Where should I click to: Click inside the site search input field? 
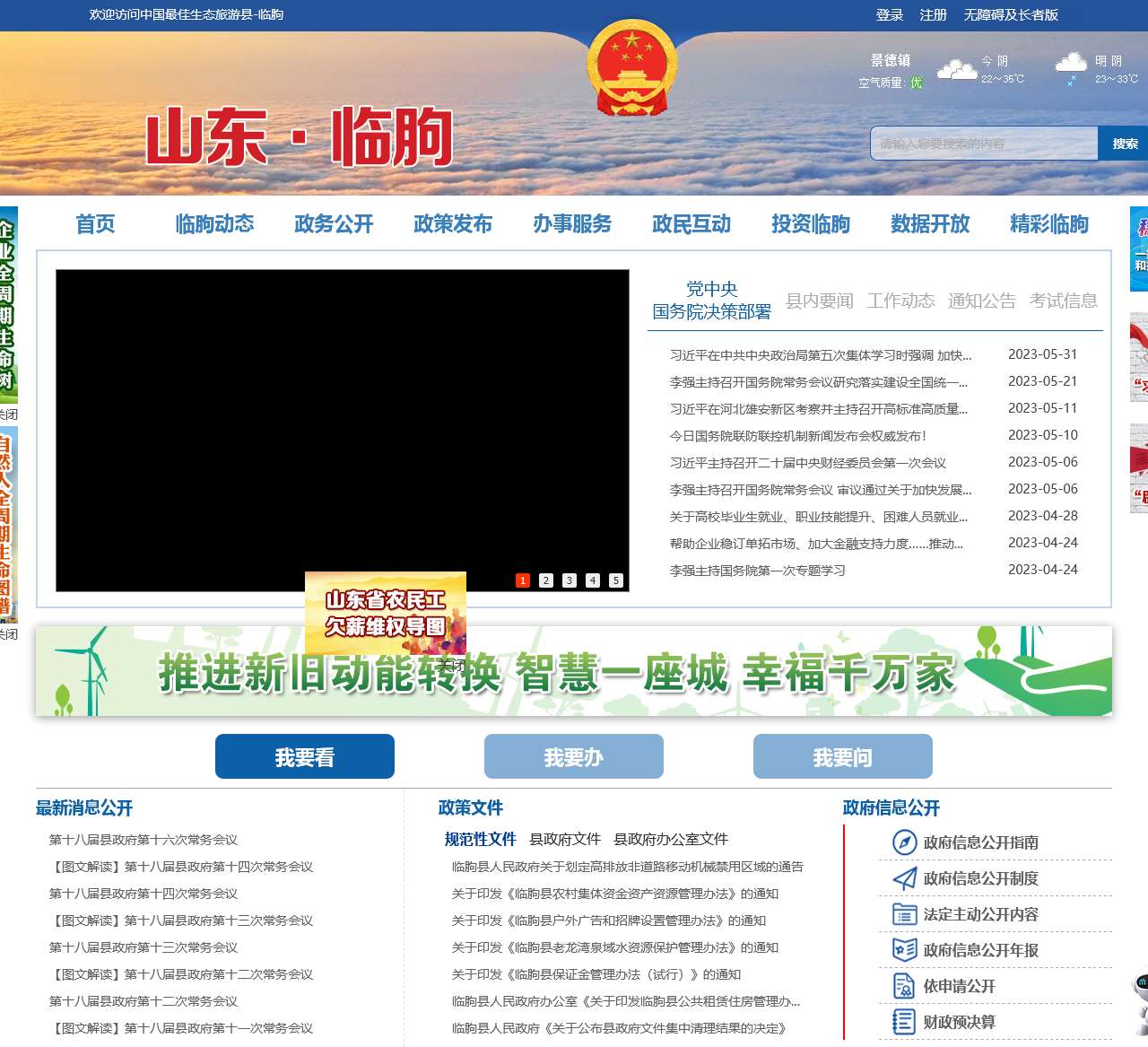coord(983,144)
